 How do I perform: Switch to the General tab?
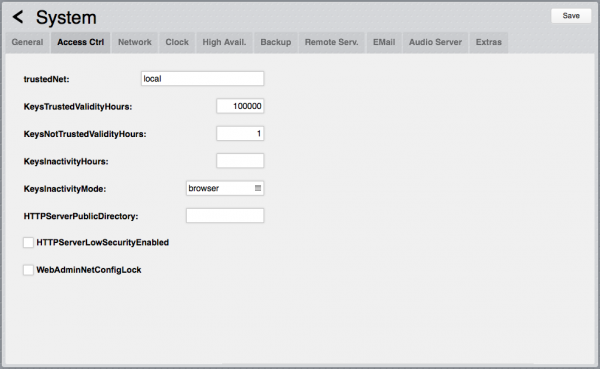tap(27, 42)
